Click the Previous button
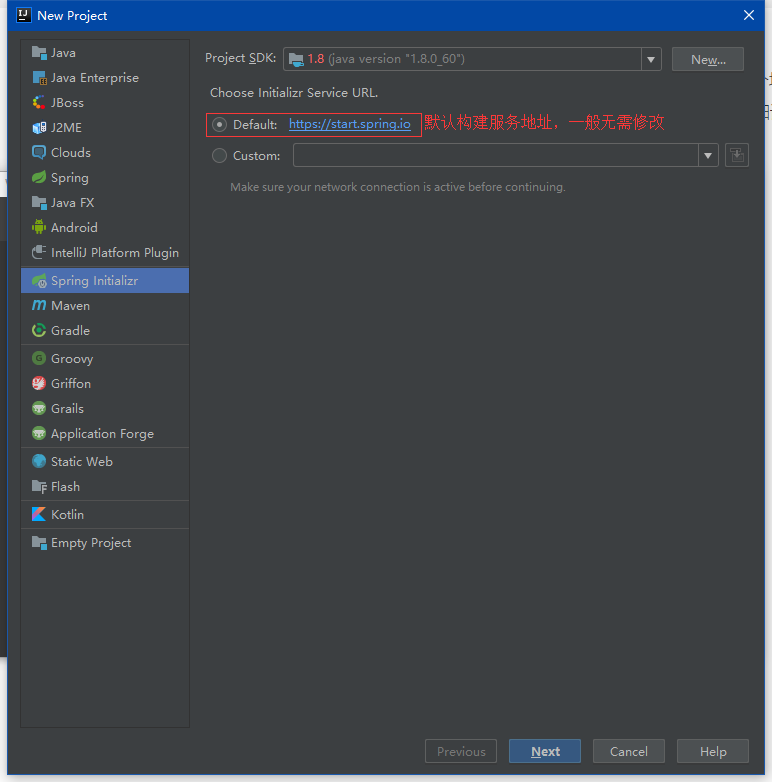The image size is (772, 782). (x=461, y=751)
